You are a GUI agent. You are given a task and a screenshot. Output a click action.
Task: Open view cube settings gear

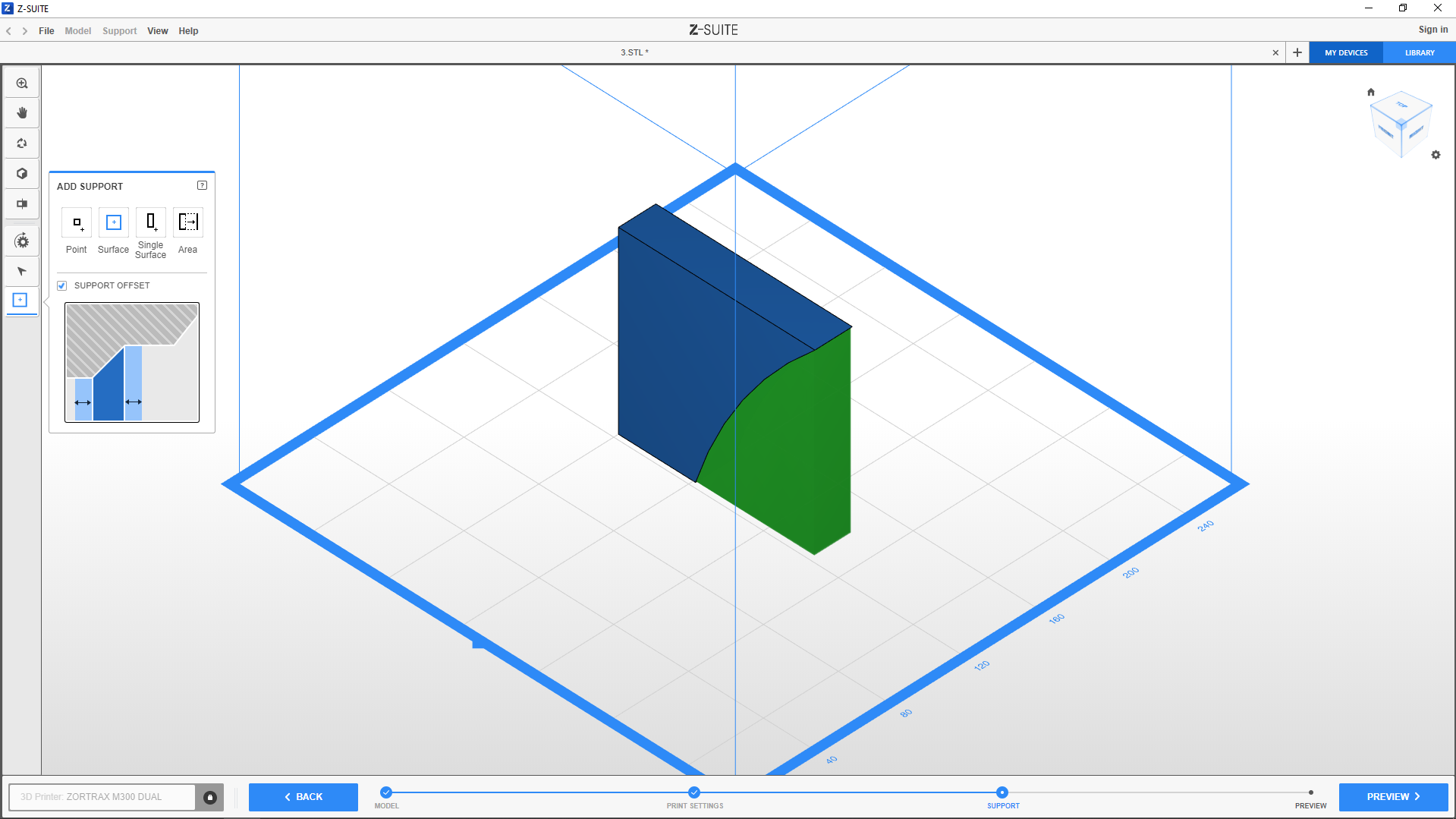point(1436,155)
